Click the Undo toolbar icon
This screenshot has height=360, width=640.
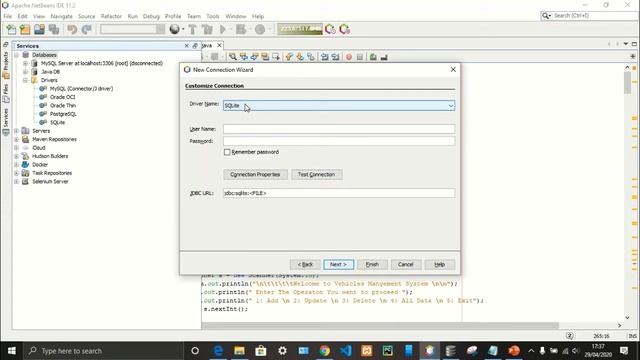click(x=72, y=29)
